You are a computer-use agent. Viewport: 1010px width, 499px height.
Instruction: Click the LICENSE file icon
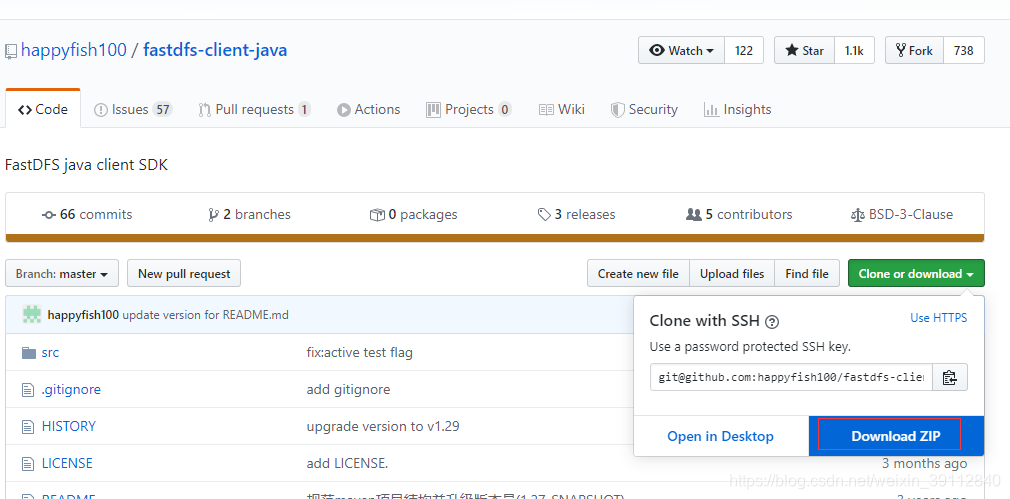28,464
